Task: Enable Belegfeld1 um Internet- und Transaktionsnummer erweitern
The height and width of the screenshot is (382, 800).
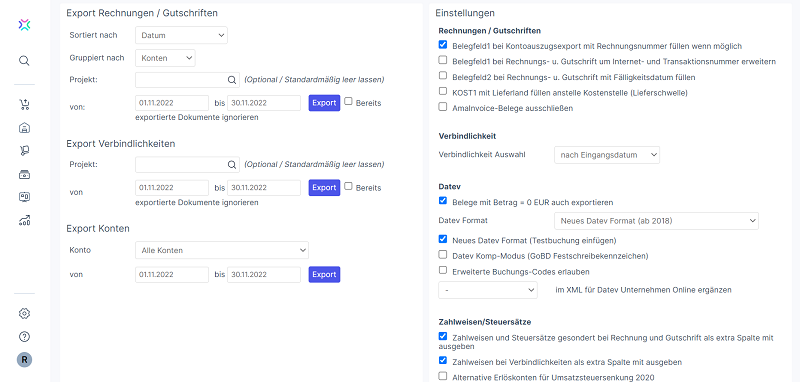Action: click(x=443, y=60)
